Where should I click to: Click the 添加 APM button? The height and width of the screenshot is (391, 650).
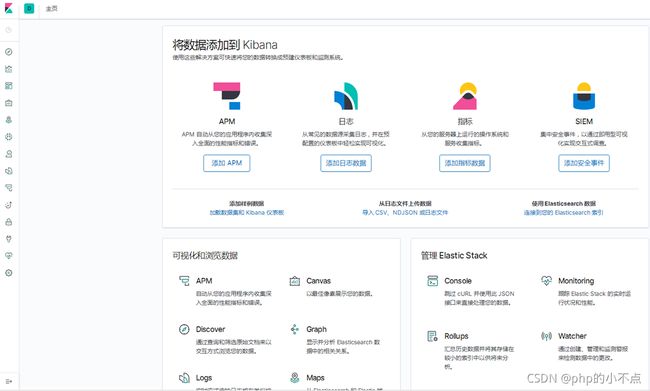point(227,163)
